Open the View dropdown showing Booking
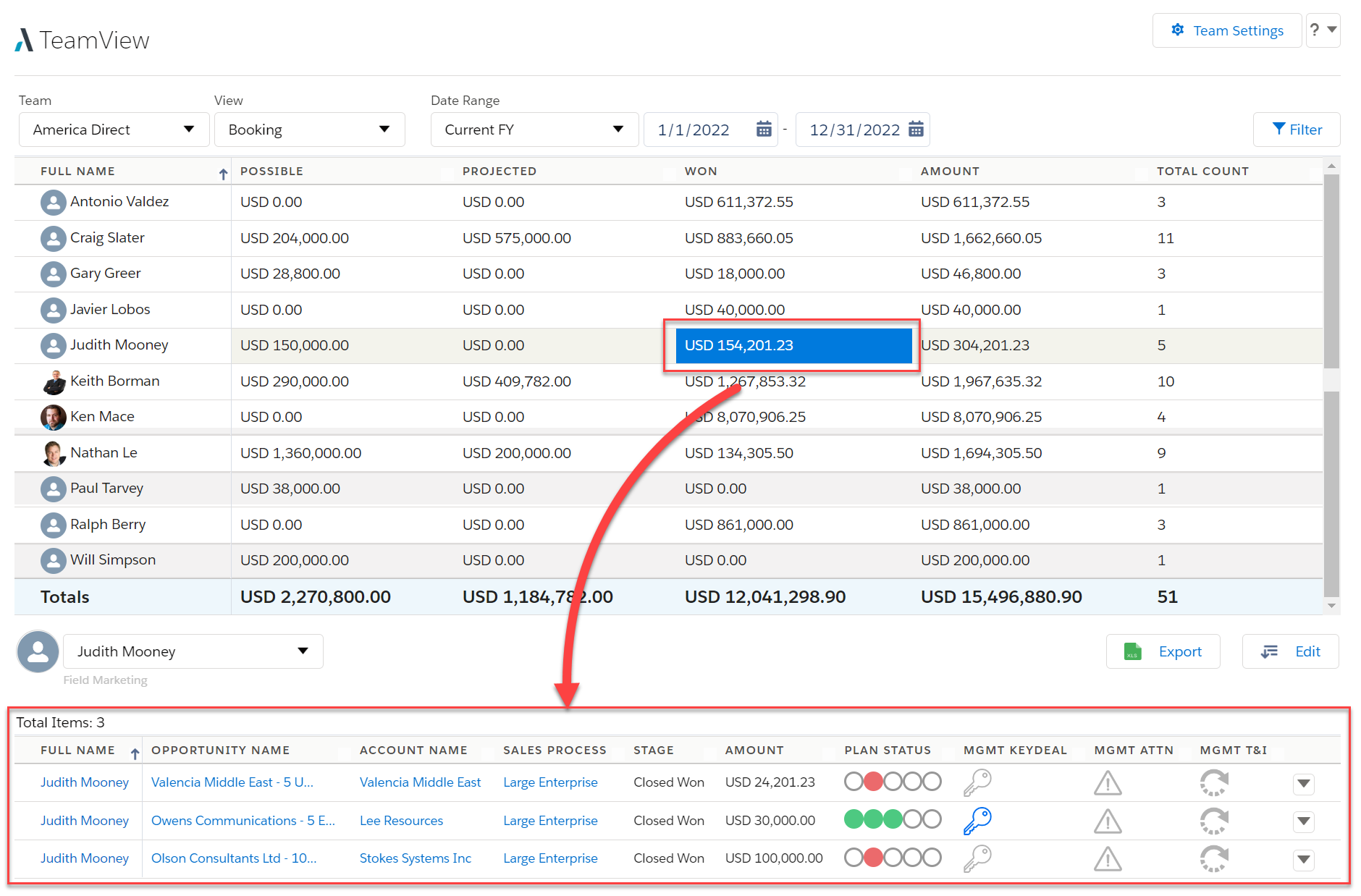This screenshot has width=1361, height=896. click(310, 130)
